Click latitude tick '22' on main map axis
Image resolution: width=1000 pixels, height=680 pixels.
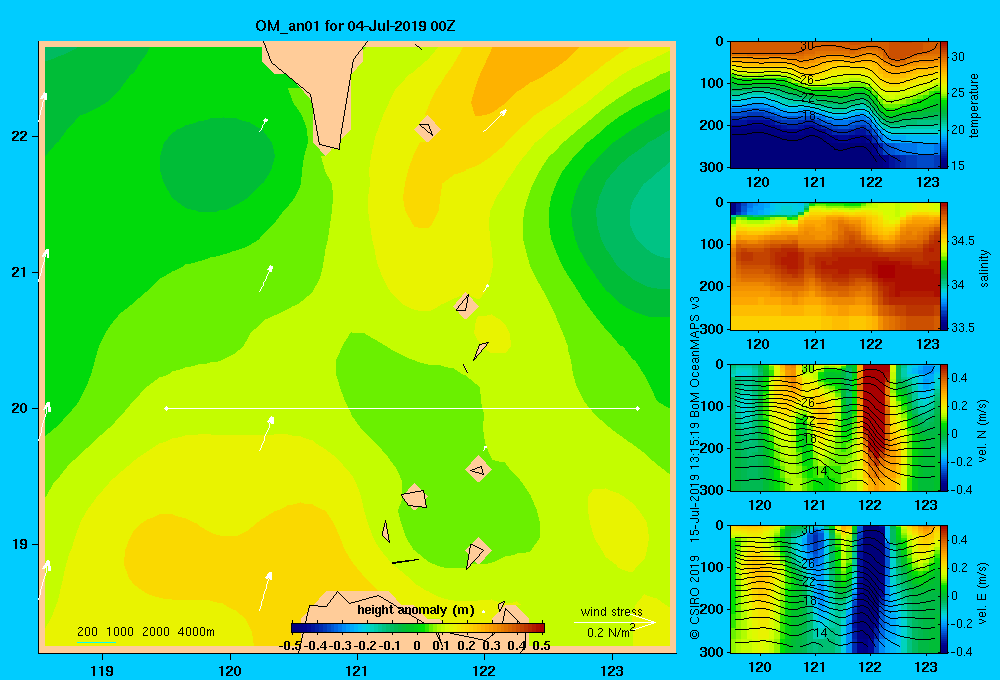20,136
